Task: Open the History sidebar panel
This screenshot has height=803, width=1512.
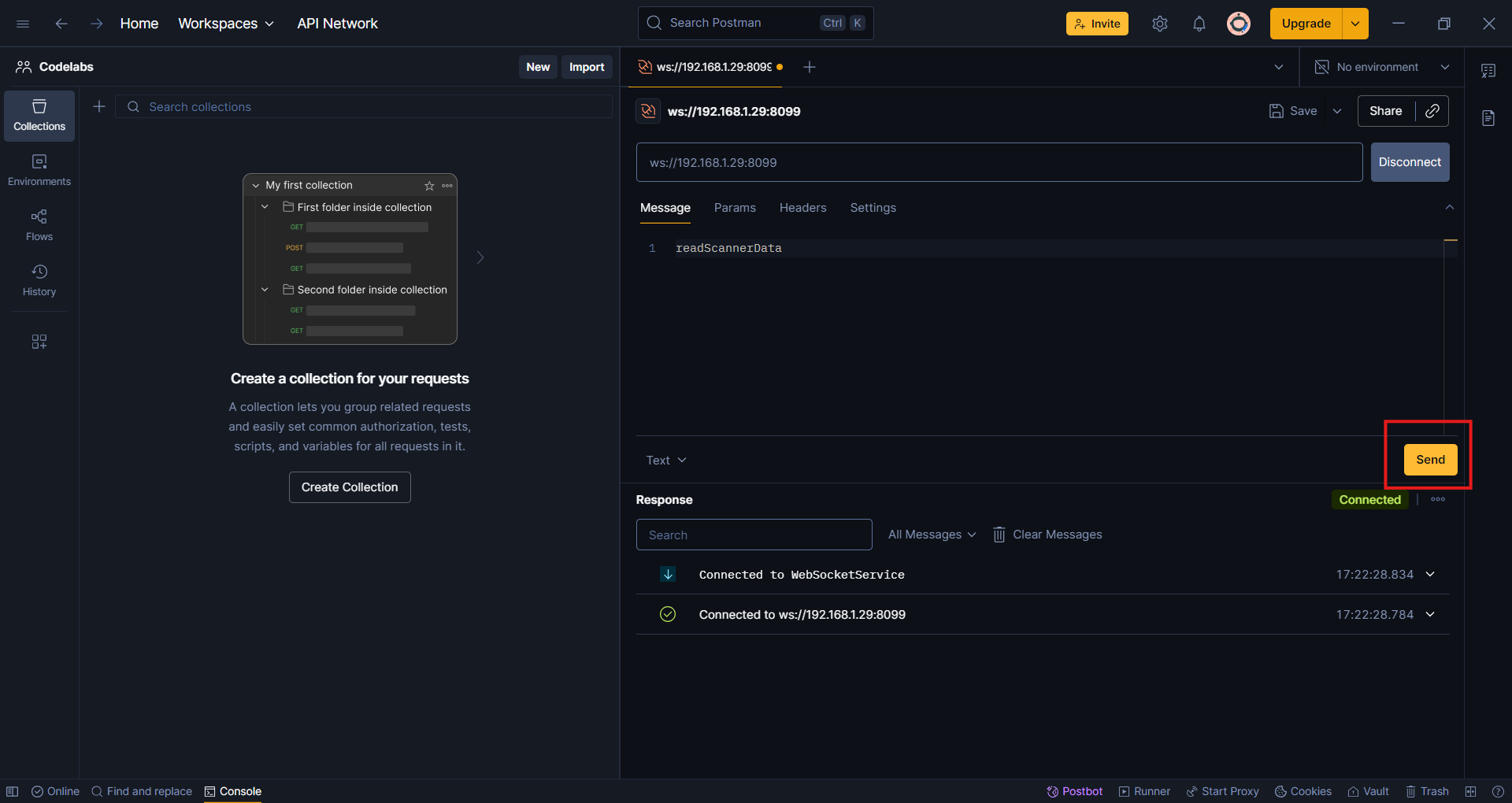Action: 39,280
